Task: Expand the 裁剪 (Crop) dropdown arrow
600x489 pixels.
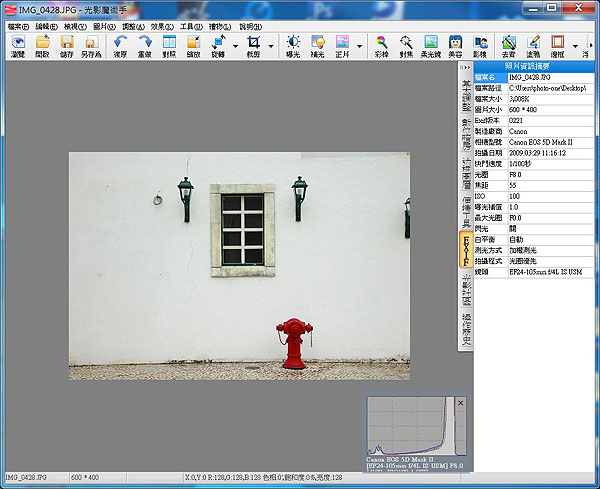Action: click(270, 45)
